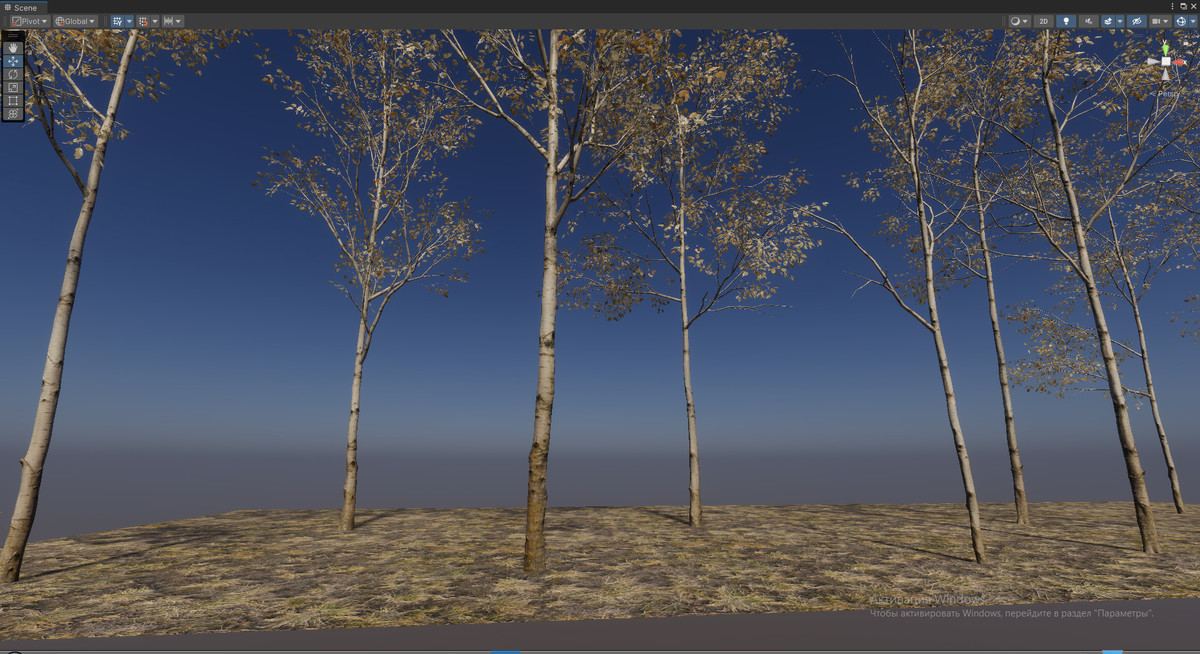Screen dimensions: 1200x654
Task: Click the snap increment icon on the toolbar
Action: pyautogui.click(x=145, y=21)
